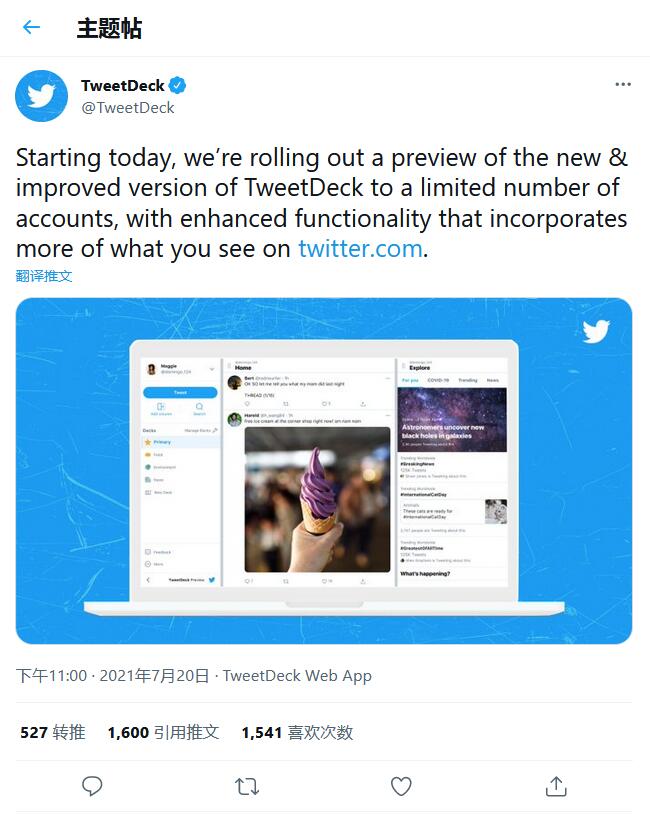Click the TweetDeck display name
Image resolution: width=650 pixels, height=815 pixels.
pyautogui.click(x=122, y=86)
